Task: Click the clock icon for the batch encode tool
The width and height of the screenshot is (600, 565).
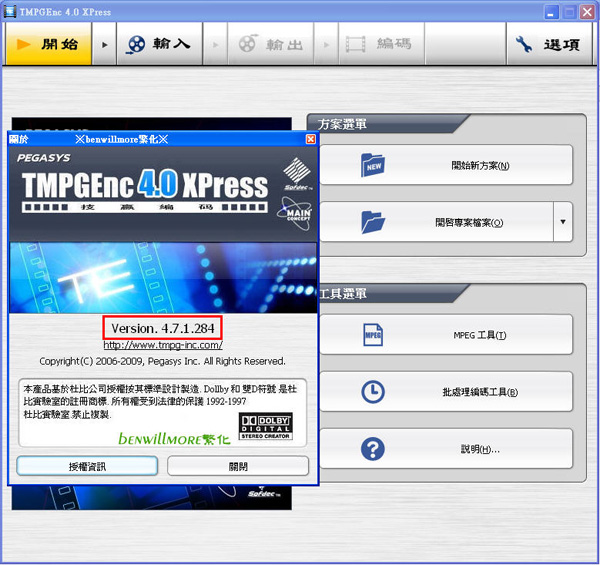Action: 373,392
